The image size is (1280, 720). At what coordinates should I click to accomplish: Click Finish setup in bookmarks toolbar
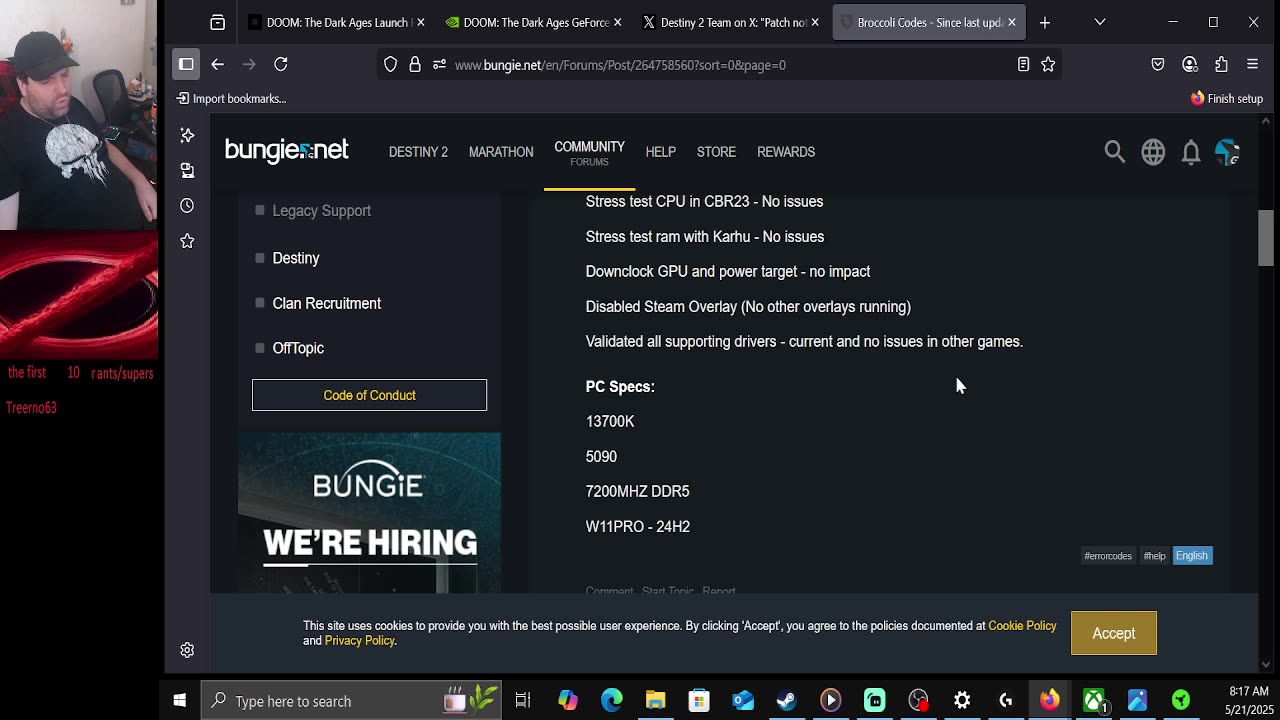click(x=1227, y=98)
